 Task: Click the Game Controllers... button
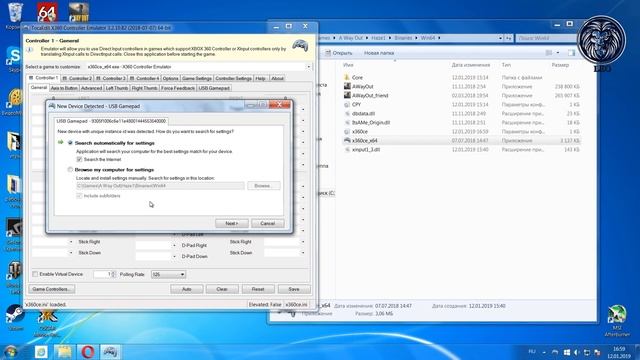click(51, 289)
